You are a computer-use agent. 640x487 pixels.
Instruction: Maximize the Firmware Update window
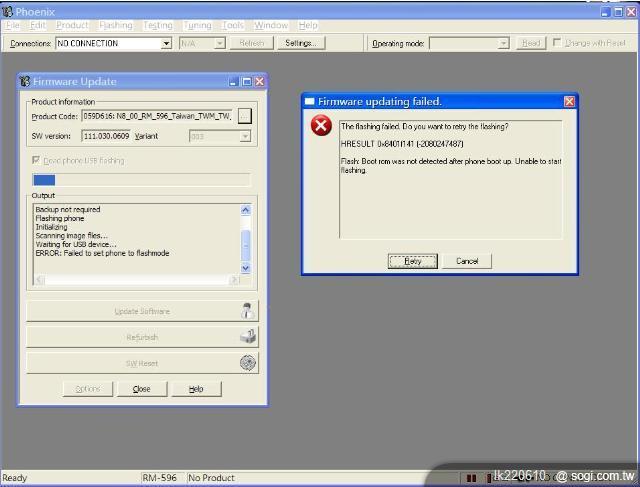(247, 82)
